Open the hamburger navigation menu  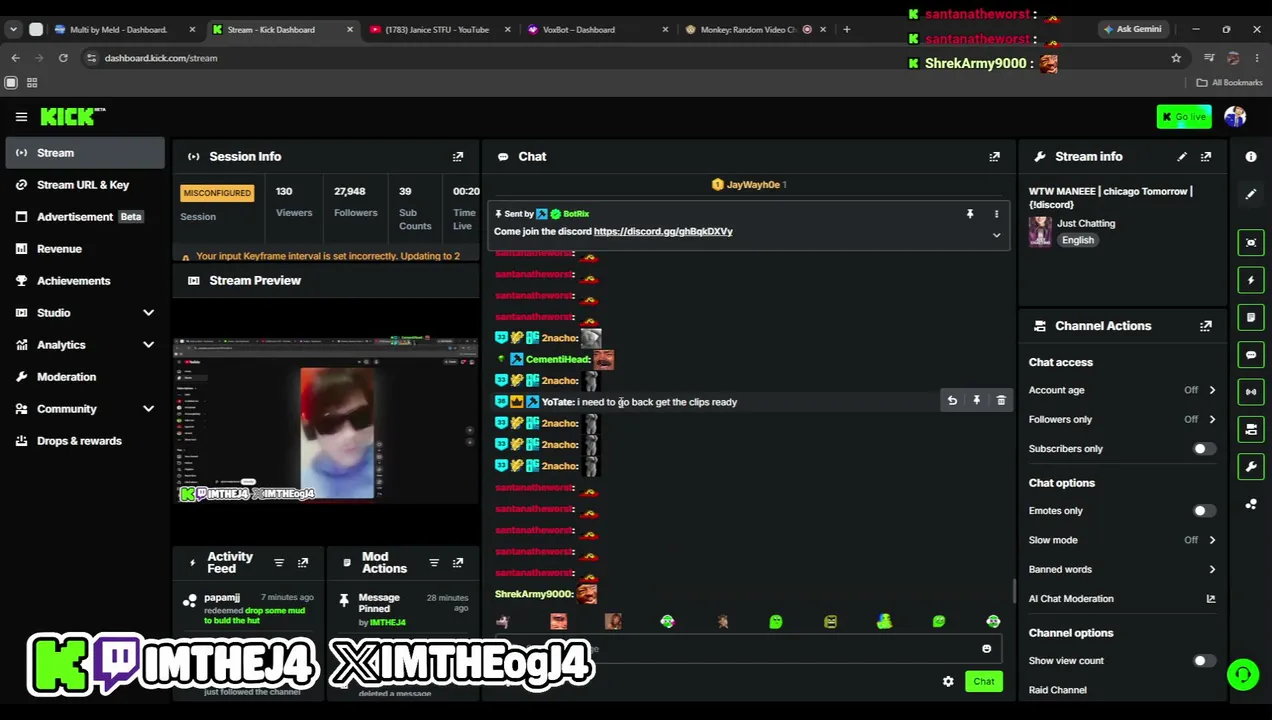click(x=21, y=117)
